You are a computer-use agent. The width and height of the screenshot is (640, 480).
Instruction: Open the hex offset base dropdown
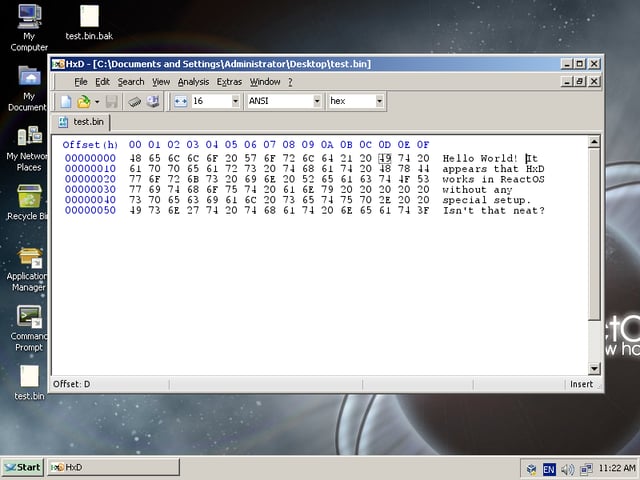pyautogui.click(x=380, y=101)
